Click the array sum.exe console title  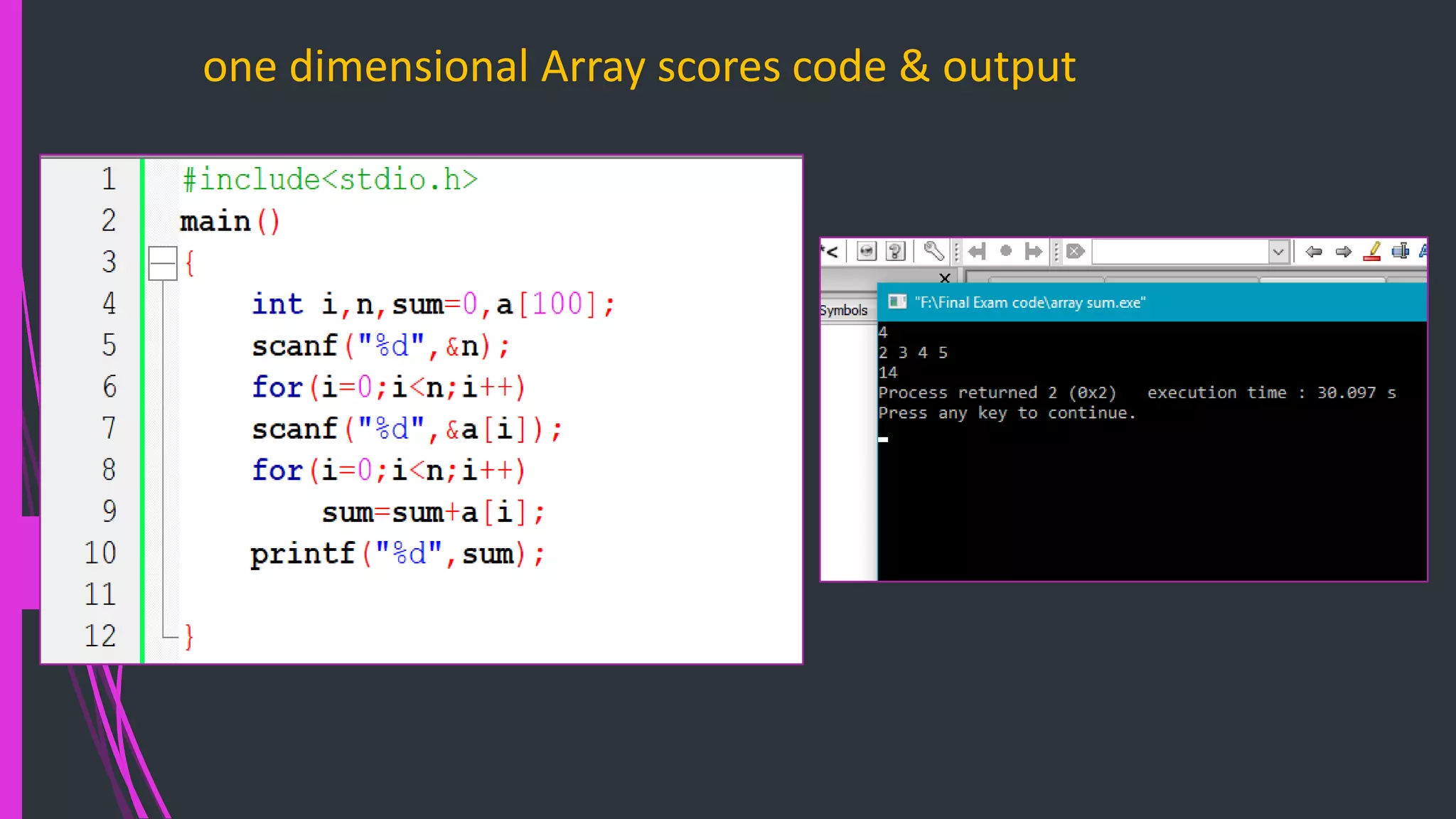point(1029,302)
